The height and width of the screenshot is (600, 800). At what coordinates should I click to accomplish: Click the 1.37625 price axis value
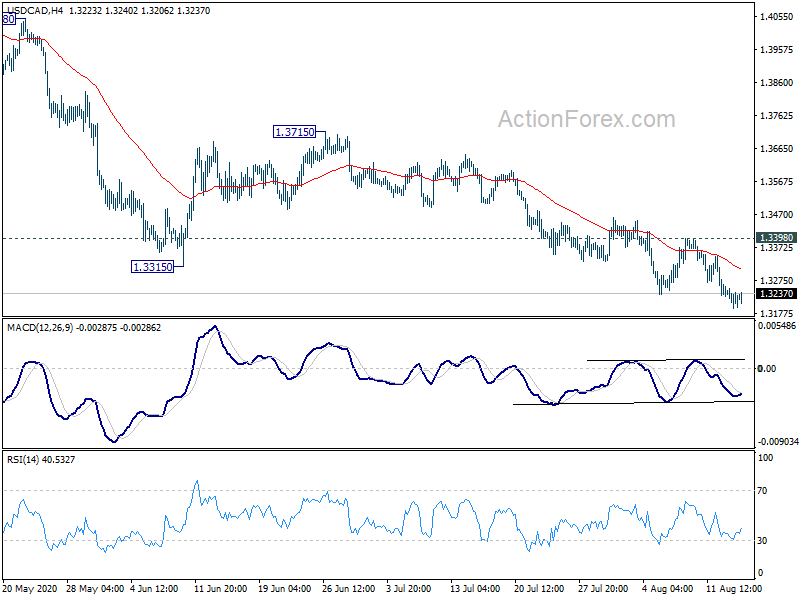[777, 116]
